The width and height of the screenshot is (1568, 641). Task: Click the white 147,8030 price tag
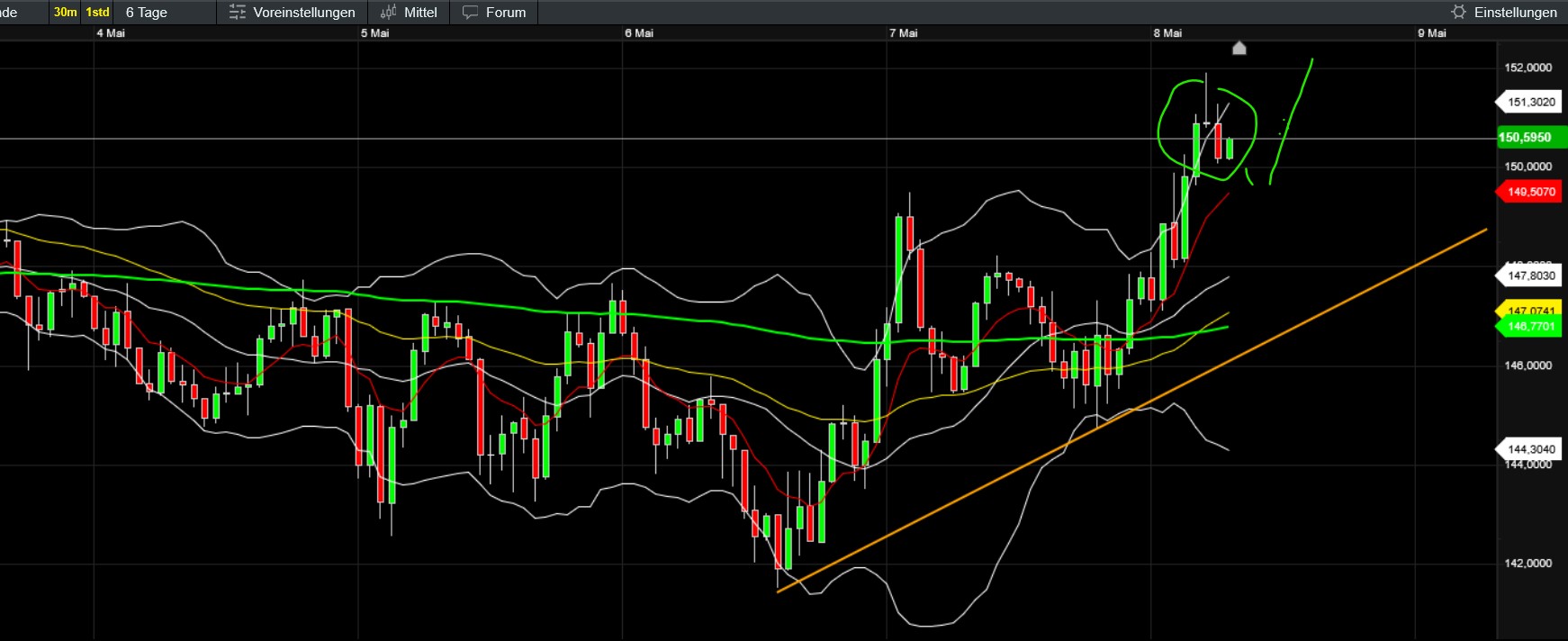1528,275
